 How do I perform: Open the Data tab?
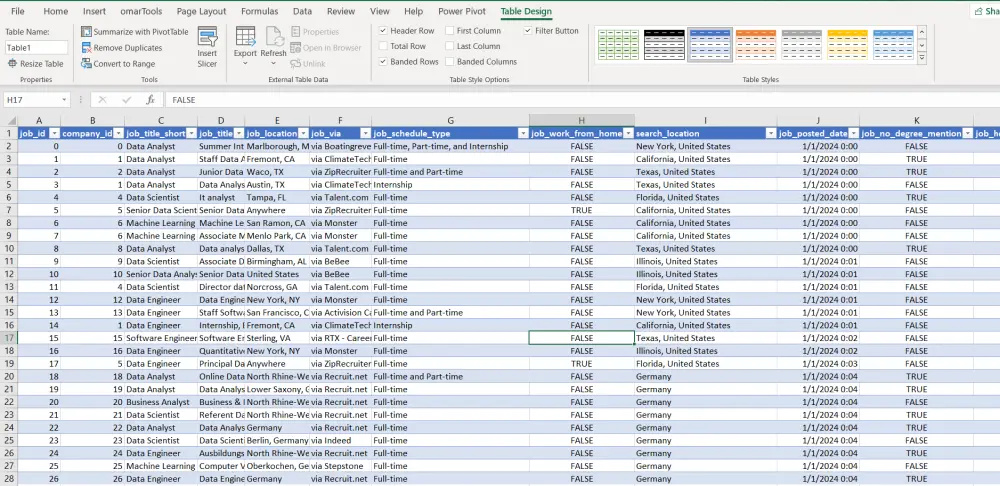click(302, 11)
